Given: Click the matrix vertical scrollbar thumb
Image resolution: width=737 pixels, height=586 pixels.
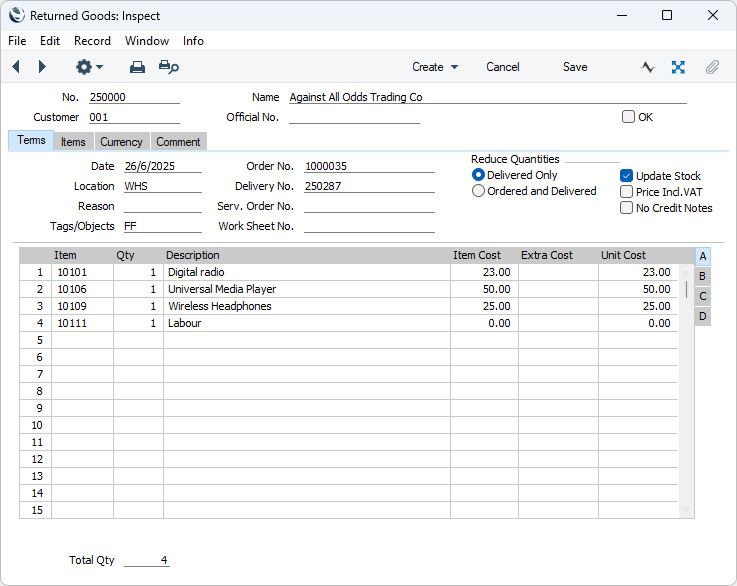Looking at the screenshot, I should click(686, 289).
